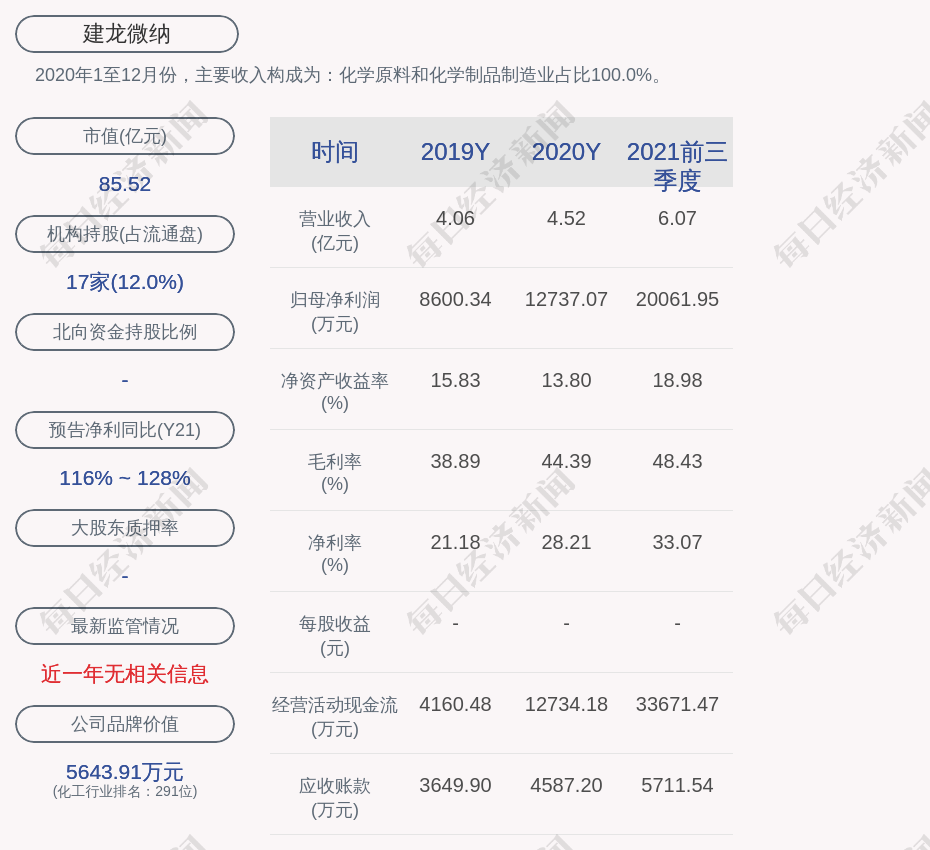
Task: Click the 2019Y revenue value 4.06
Action: (456, 218)
